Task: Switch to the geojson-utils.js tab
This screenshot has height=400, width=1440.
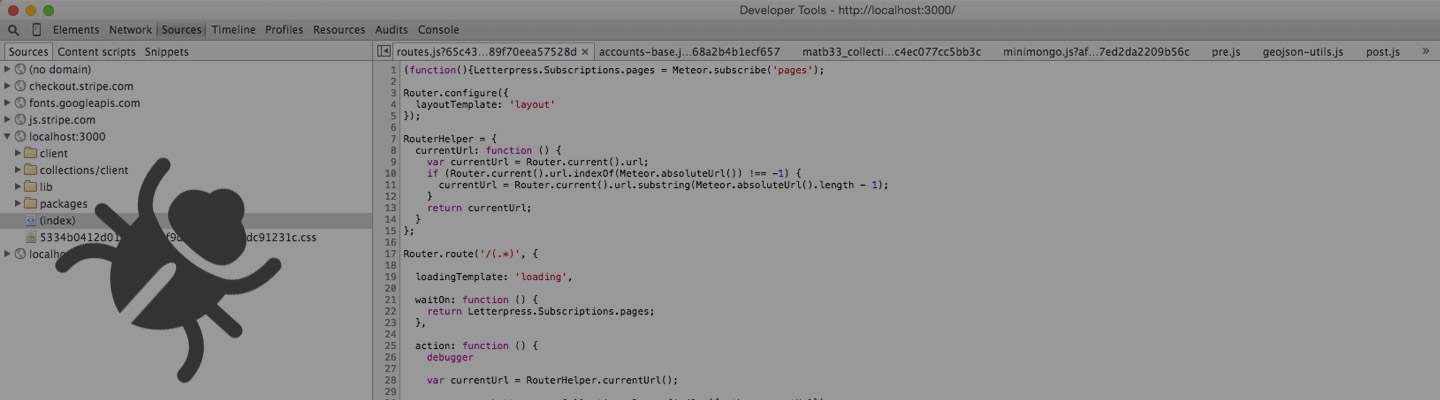Action: [1302, 52]
